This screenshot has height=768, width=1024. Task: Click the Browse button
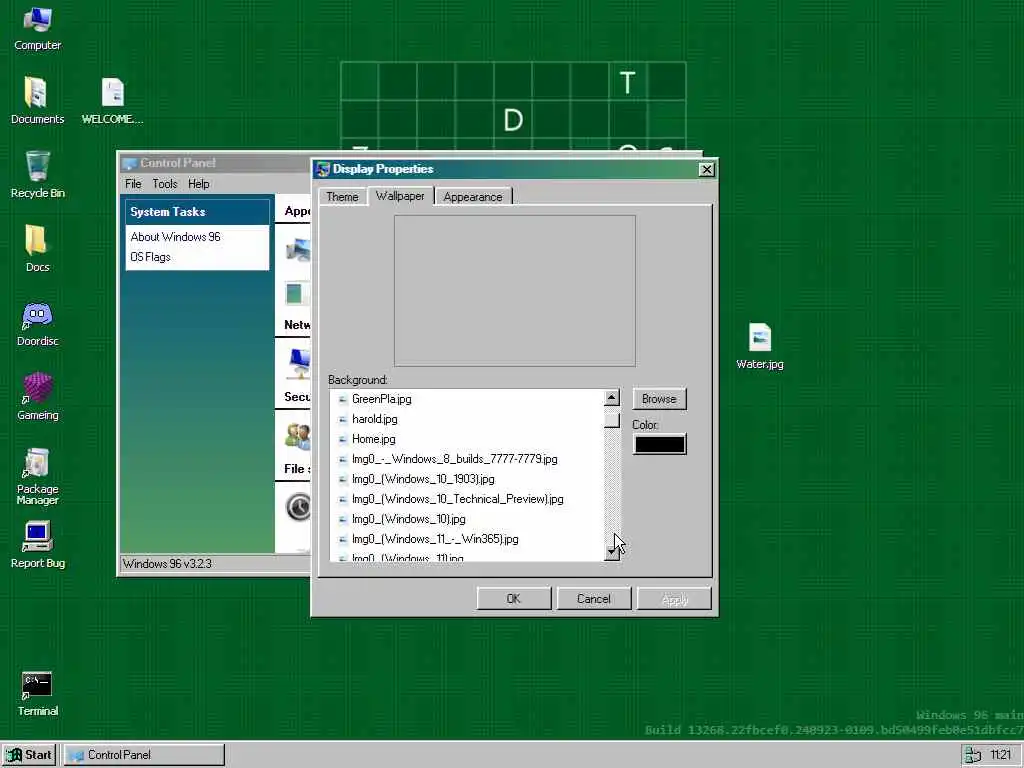[659, 398]
